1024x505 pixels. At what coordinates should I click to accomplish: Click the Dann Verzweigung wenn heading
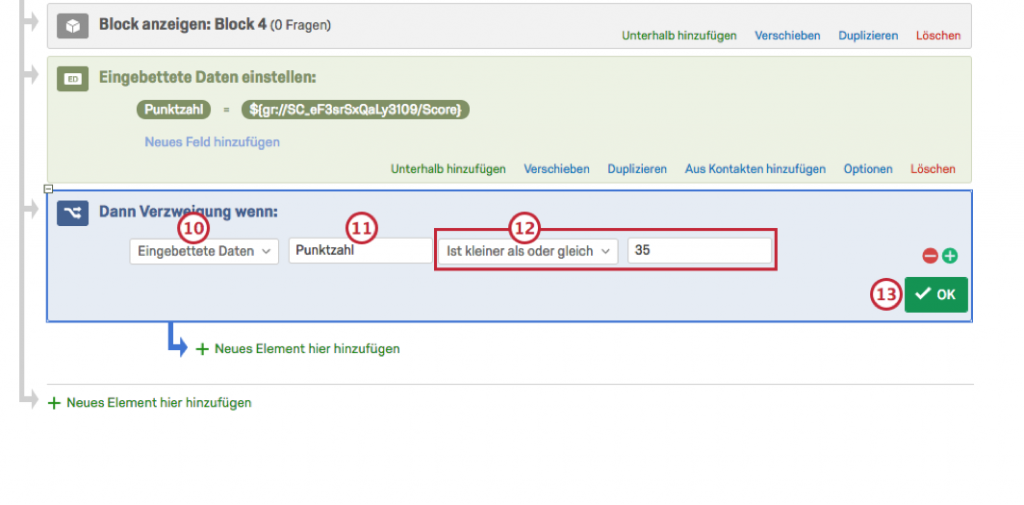pos(188,212)
